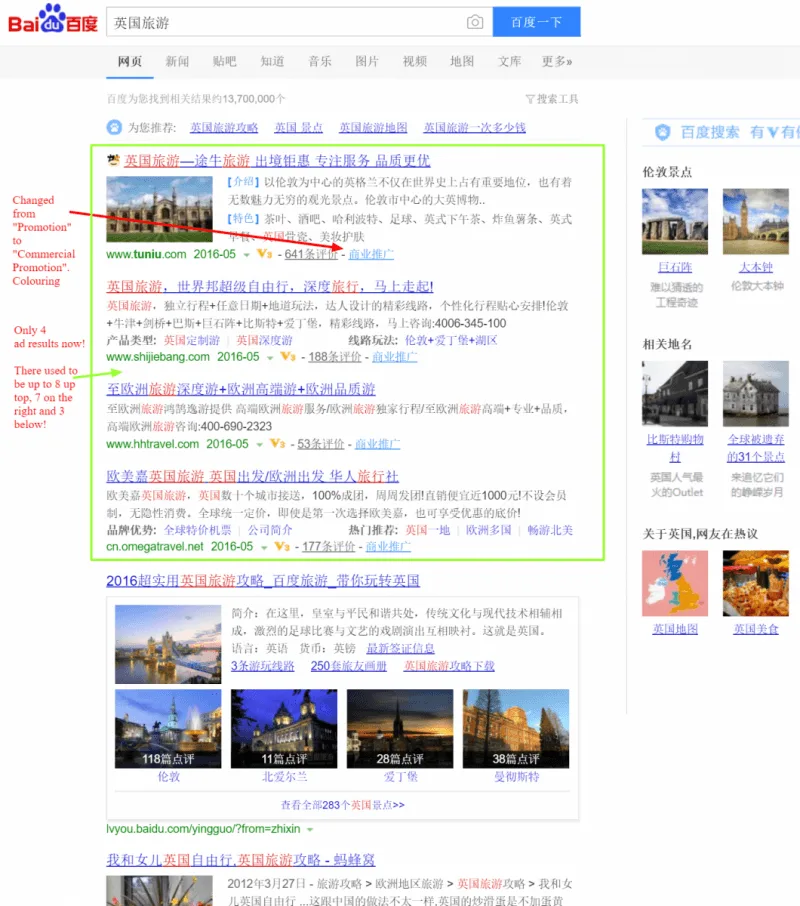The width and height of the screenshot is (800, 906).
Task: Click the recommendation icon beside 为您推荐
Action: point(114,127)
